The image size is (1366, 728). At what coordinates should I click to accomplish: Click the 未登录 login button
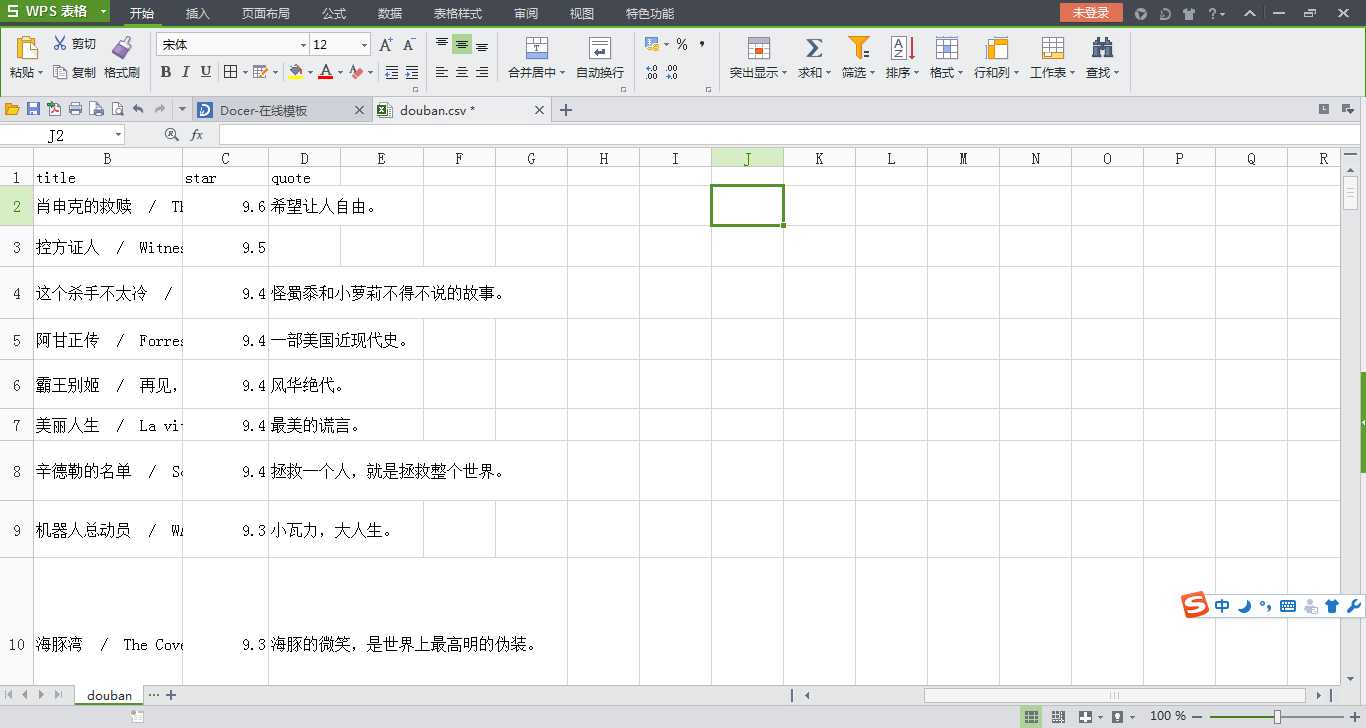pyautogui.click(x=1091, y=13)
